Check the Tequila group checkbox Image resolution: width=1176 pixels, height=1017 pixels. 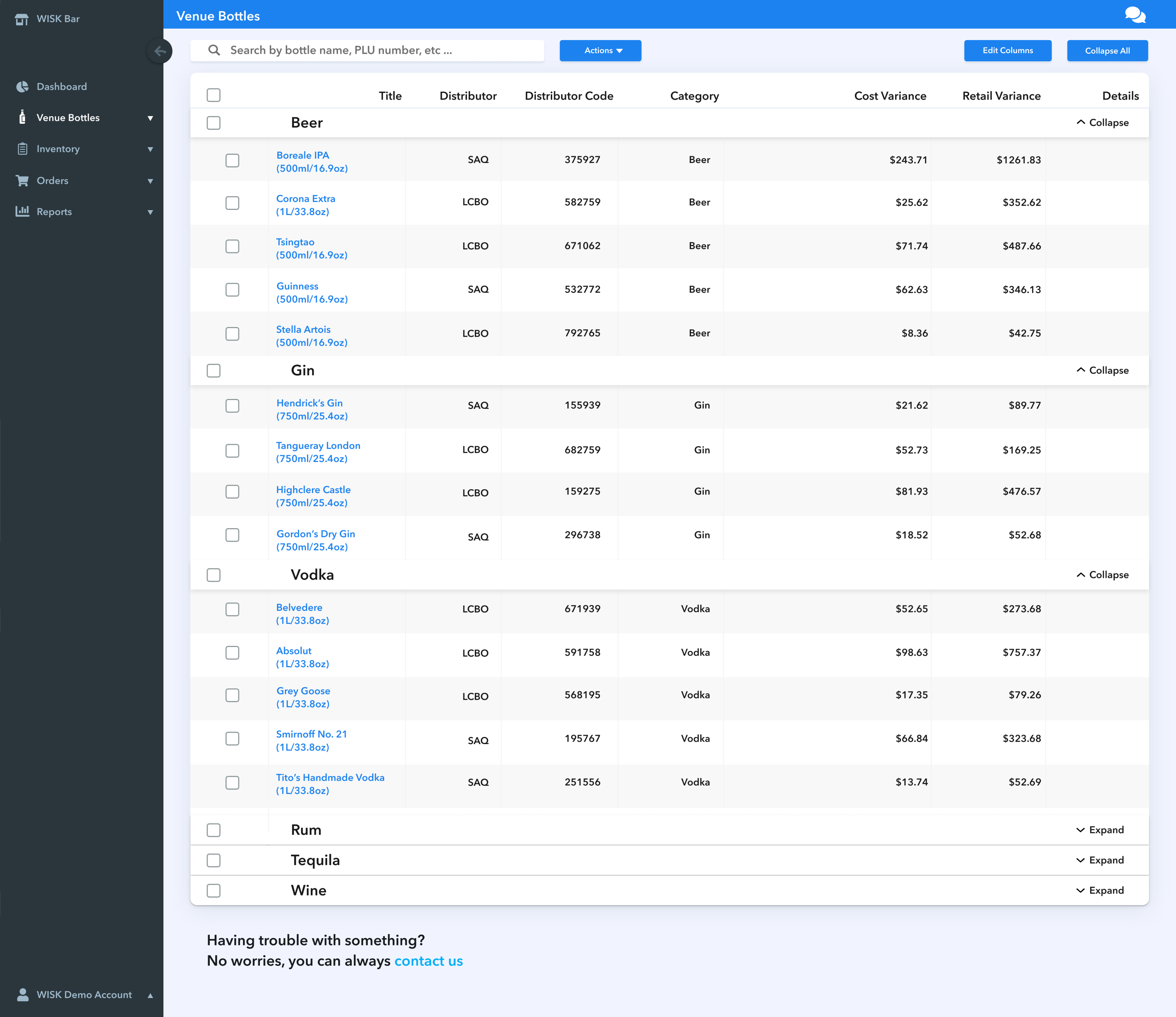click(214, 861)
